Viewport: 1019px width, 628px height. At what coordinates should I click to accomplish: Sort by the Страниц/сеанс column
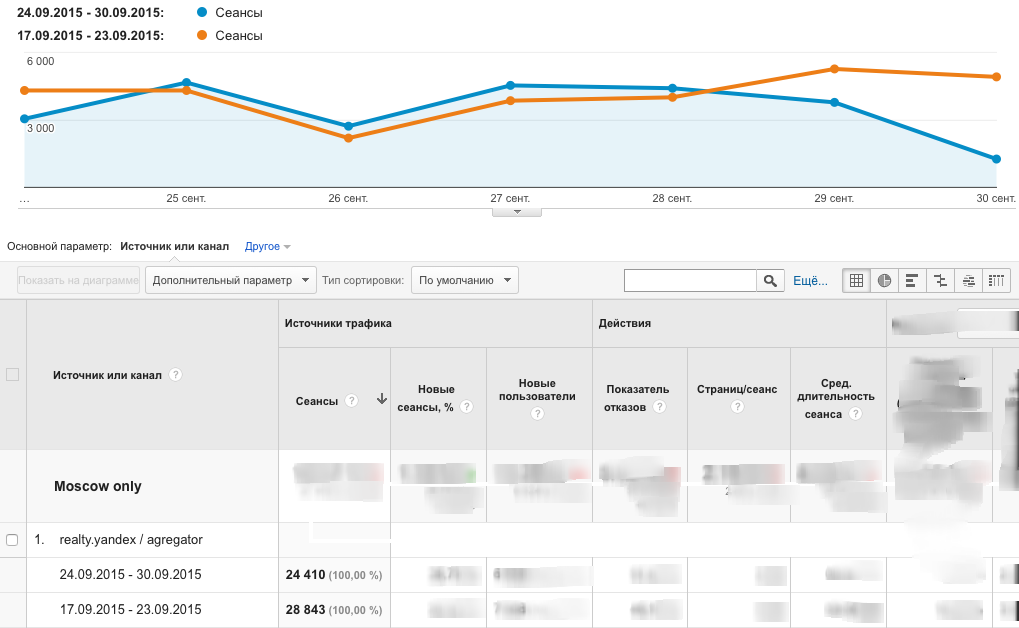tap(737, 389)
